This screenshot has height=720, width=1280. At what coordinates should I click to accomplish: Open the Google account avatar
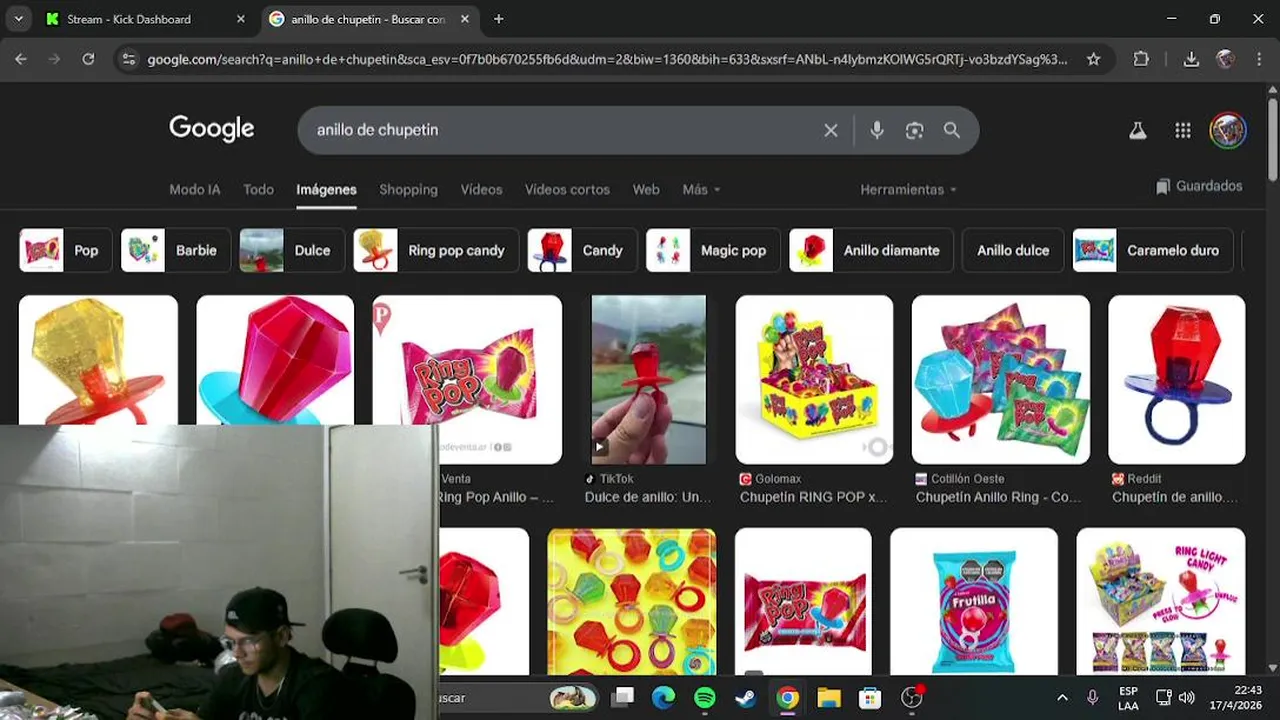tap(1227, 130)
